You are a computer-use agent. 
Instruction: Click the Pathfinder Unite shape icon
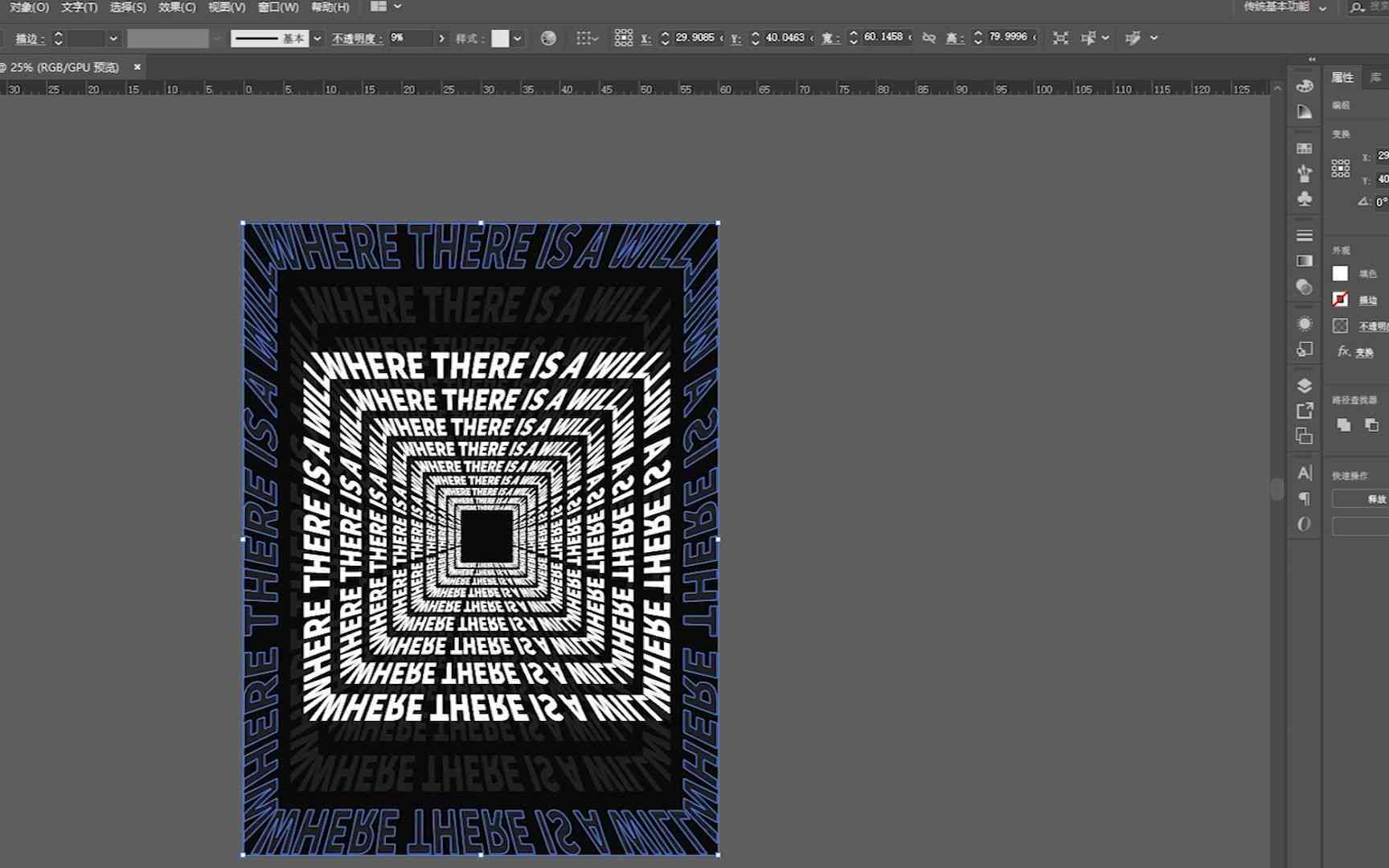click(x=1343, y=424)
